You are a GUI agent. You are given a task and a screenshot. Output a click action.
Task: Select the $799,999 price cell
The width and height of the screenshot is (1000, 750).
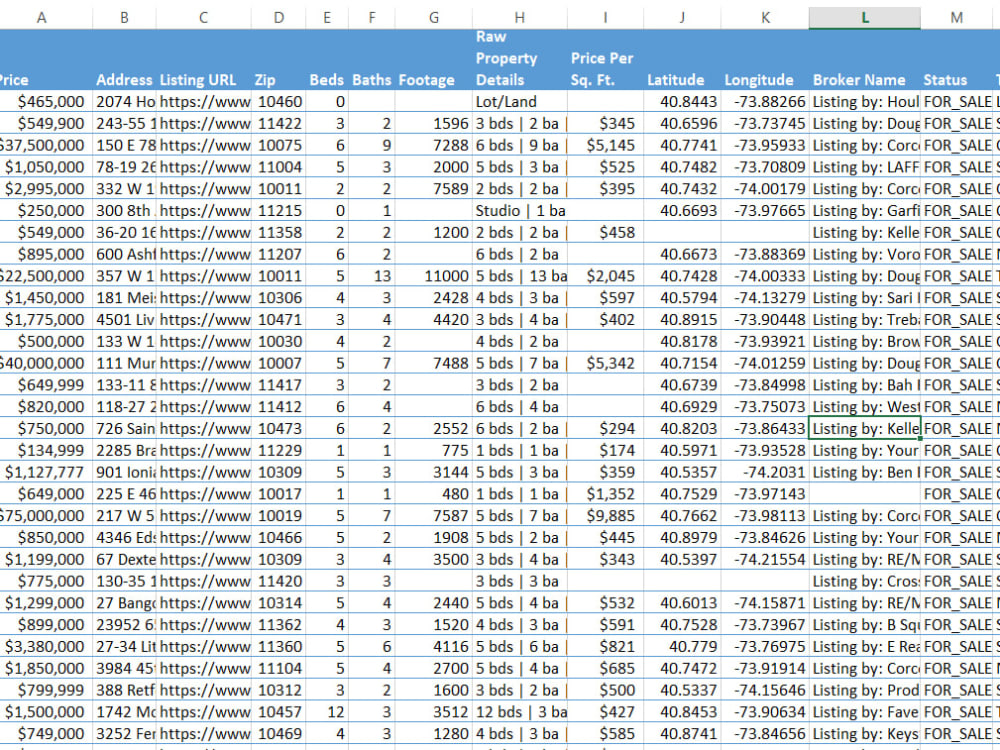click(x=46, y=690)
